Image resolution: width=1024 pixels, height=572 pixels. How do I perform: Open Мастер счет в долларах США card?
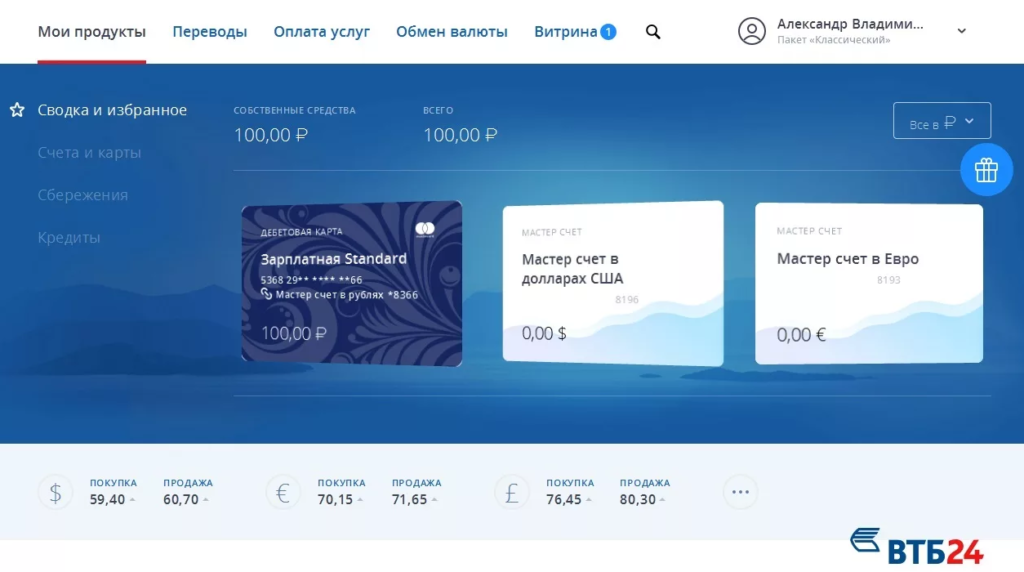[613, 283]
